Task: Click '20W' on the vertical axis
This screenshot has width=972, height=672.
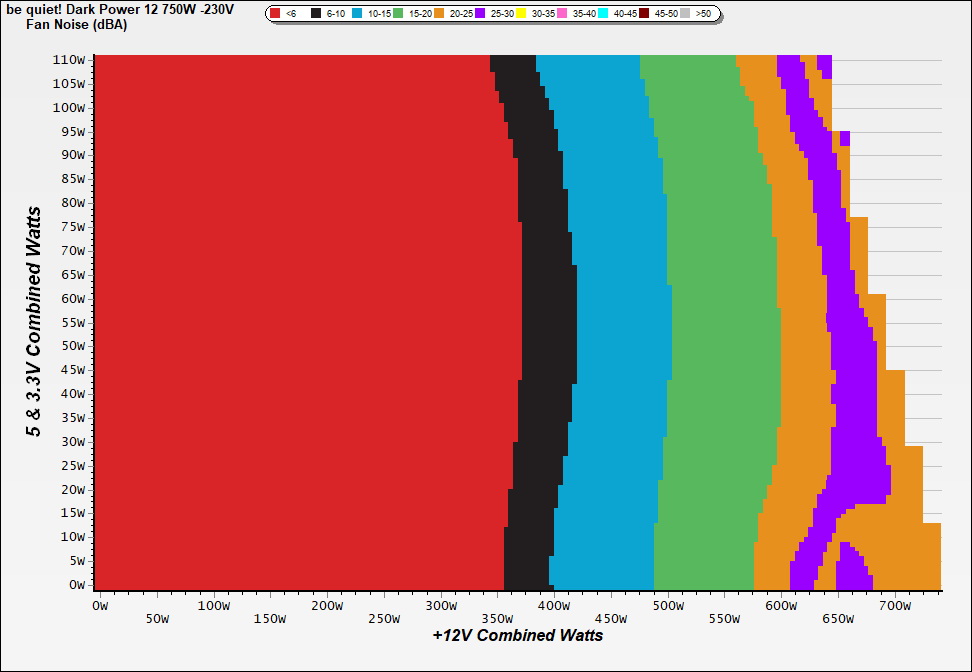Action: (x=73, y=490)
